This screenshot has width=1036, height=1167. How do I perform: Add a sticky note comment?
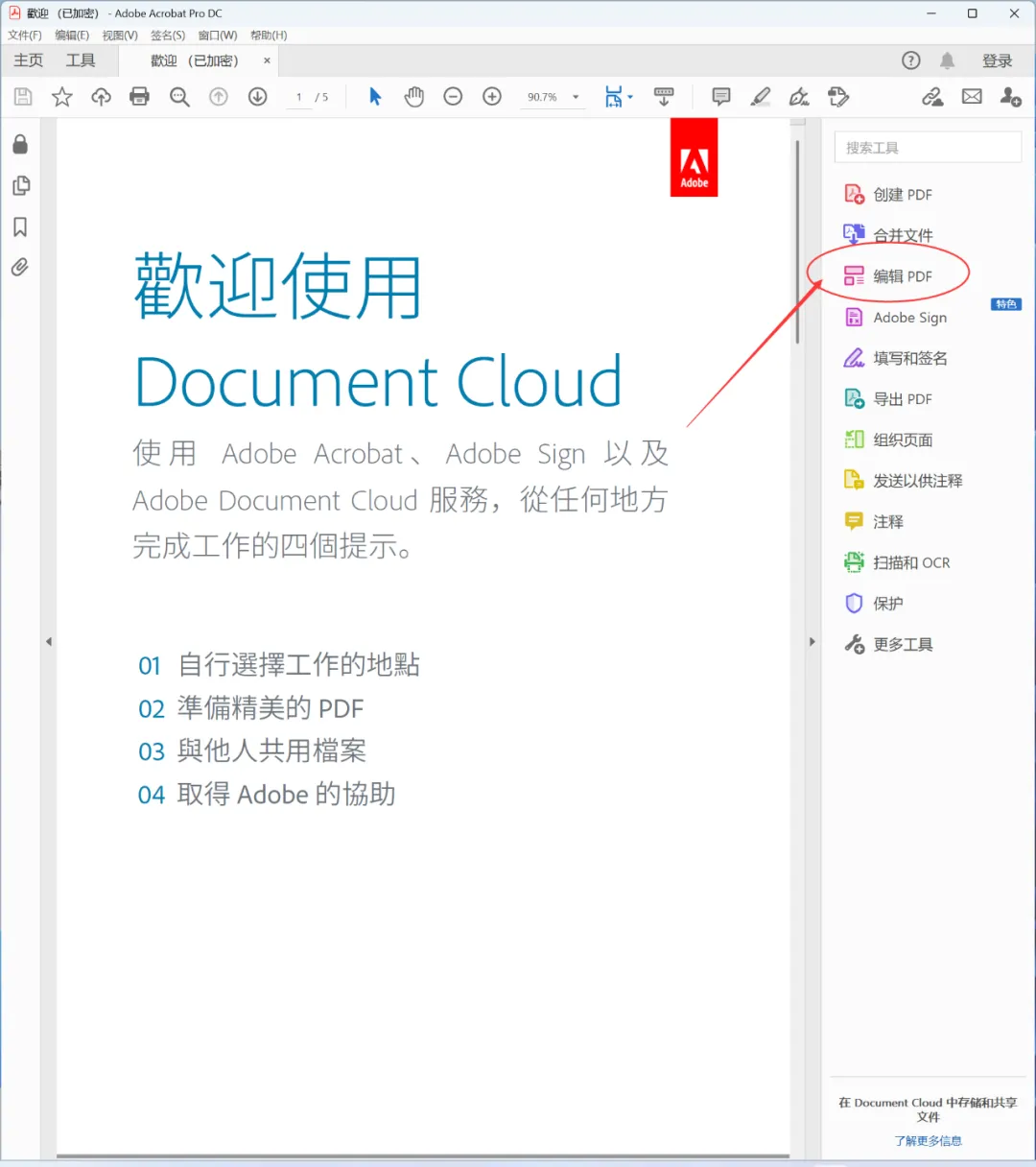(x=721, y=97)
